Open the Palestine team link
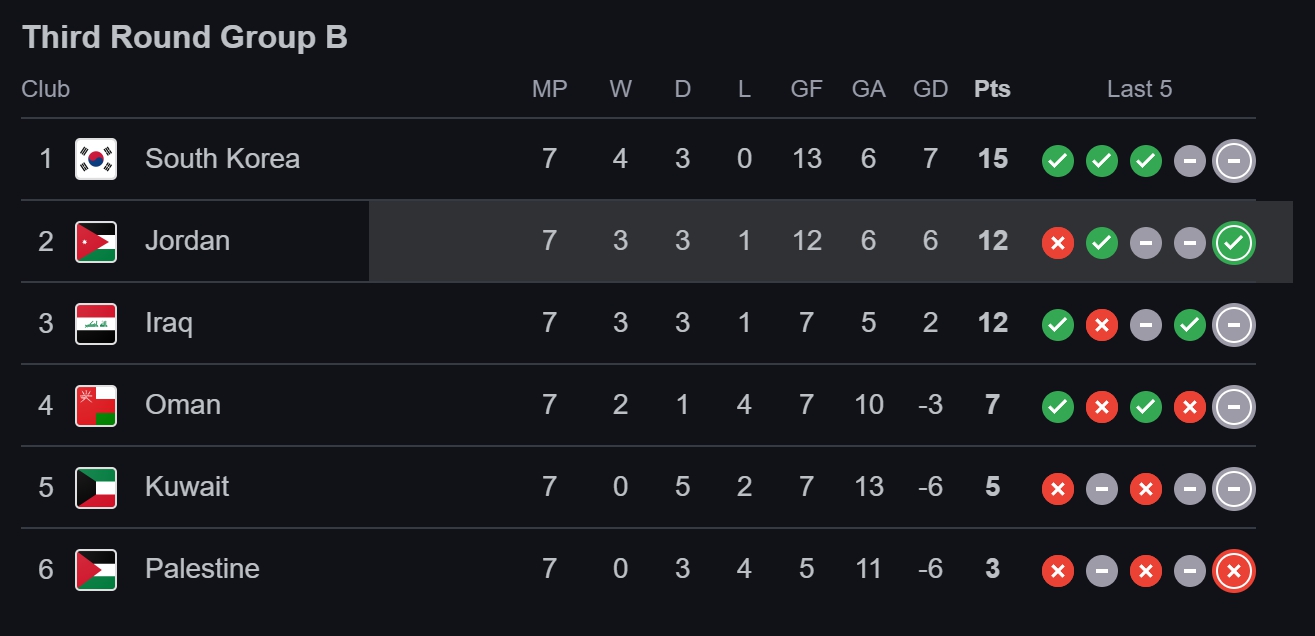The width and height of the screenshot is (1315, 636). [x=202, y=568]
